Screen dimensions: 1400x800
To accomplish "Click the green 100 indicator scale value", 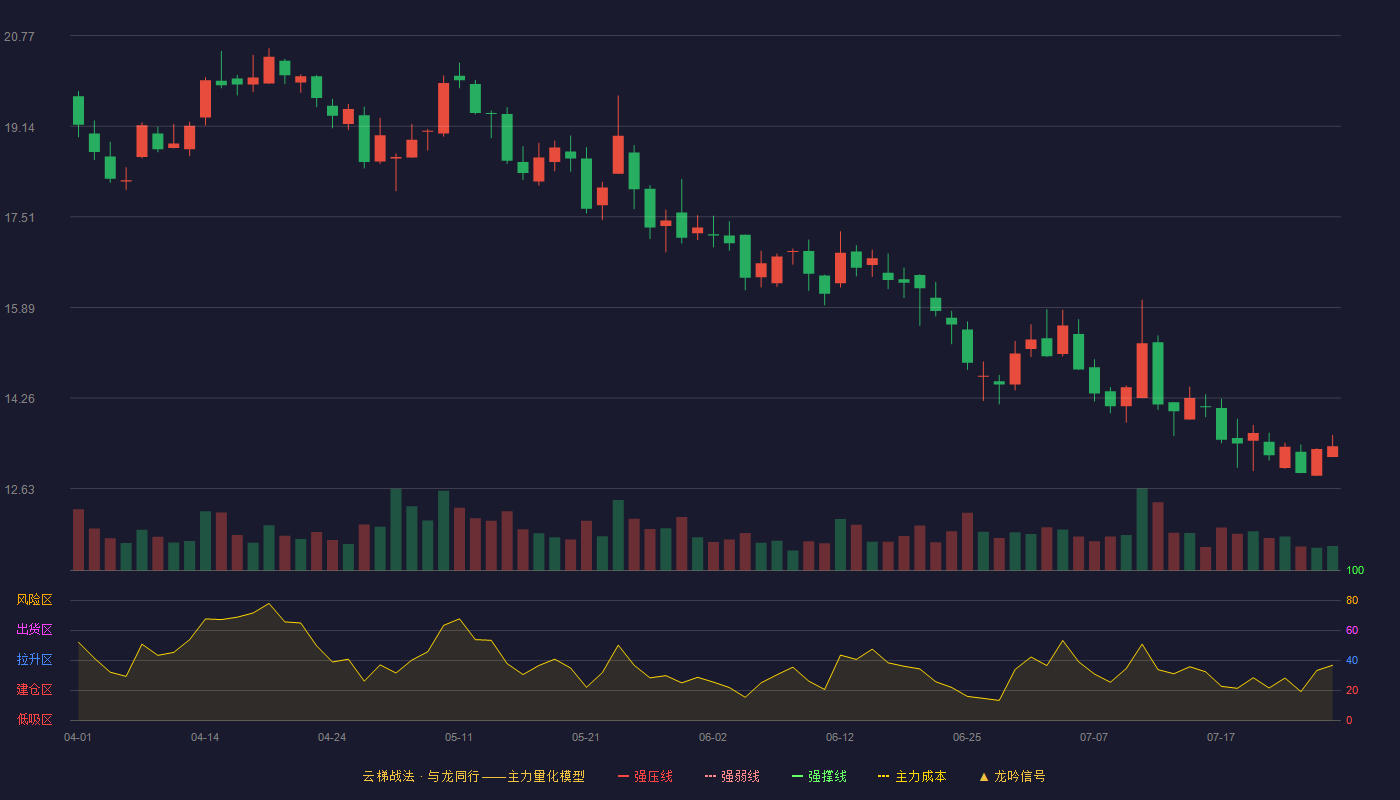I will click(x=1355, y=571).
